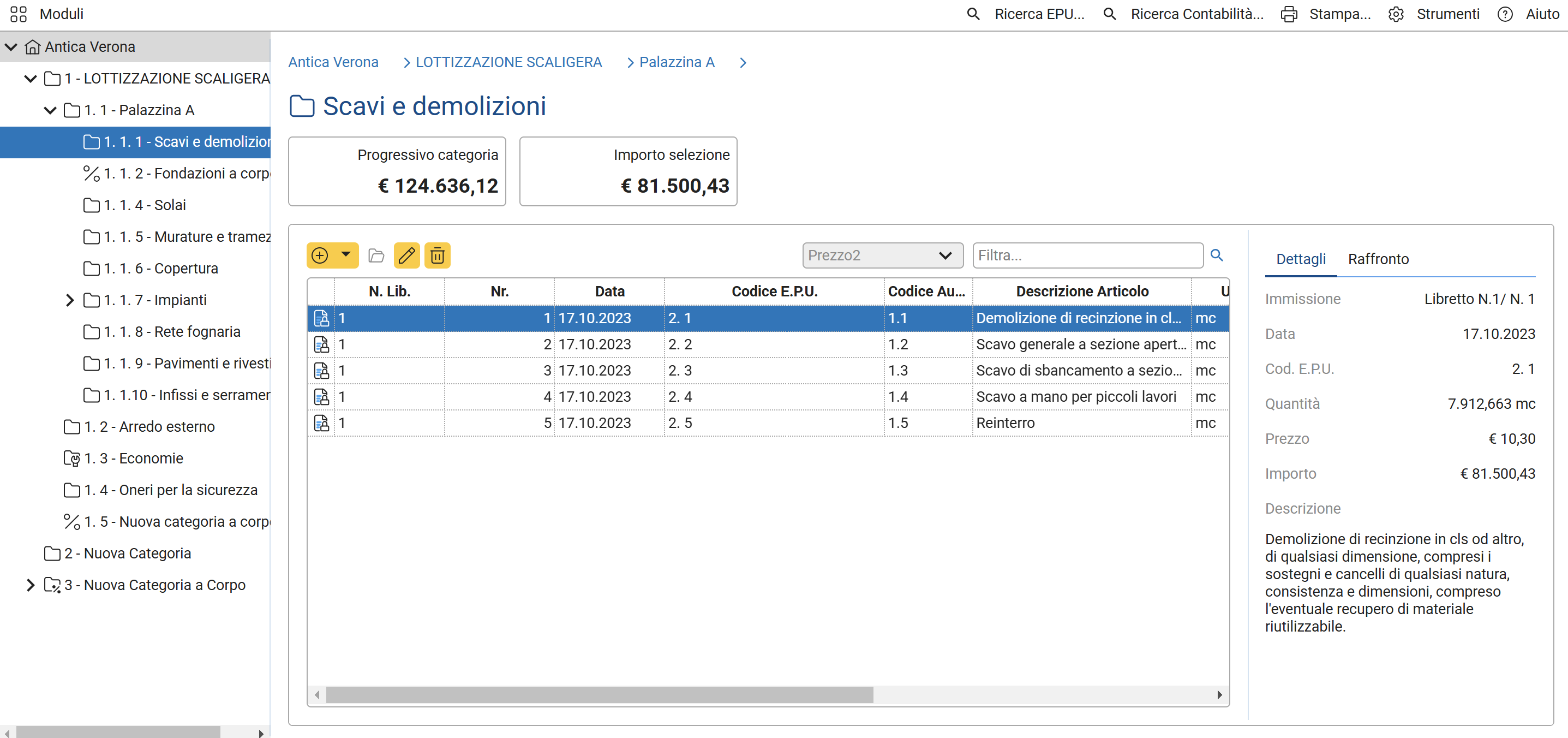
Task: Collapse the Palazzina A tree node
Action: pyautogui.click(x=50, y=110)
